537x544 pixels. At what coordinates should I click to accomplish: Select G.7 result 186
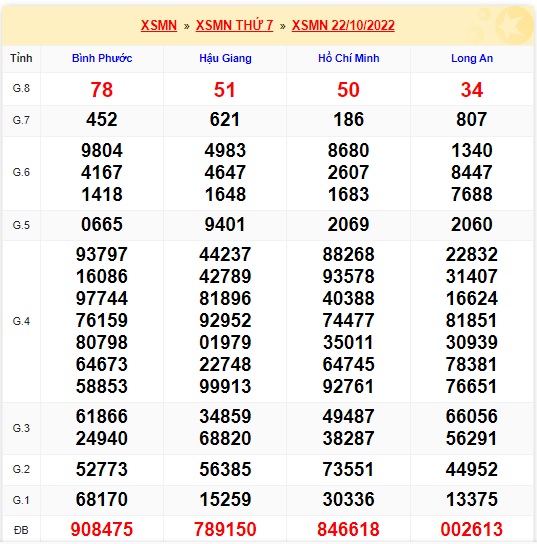tap(349, 120)
